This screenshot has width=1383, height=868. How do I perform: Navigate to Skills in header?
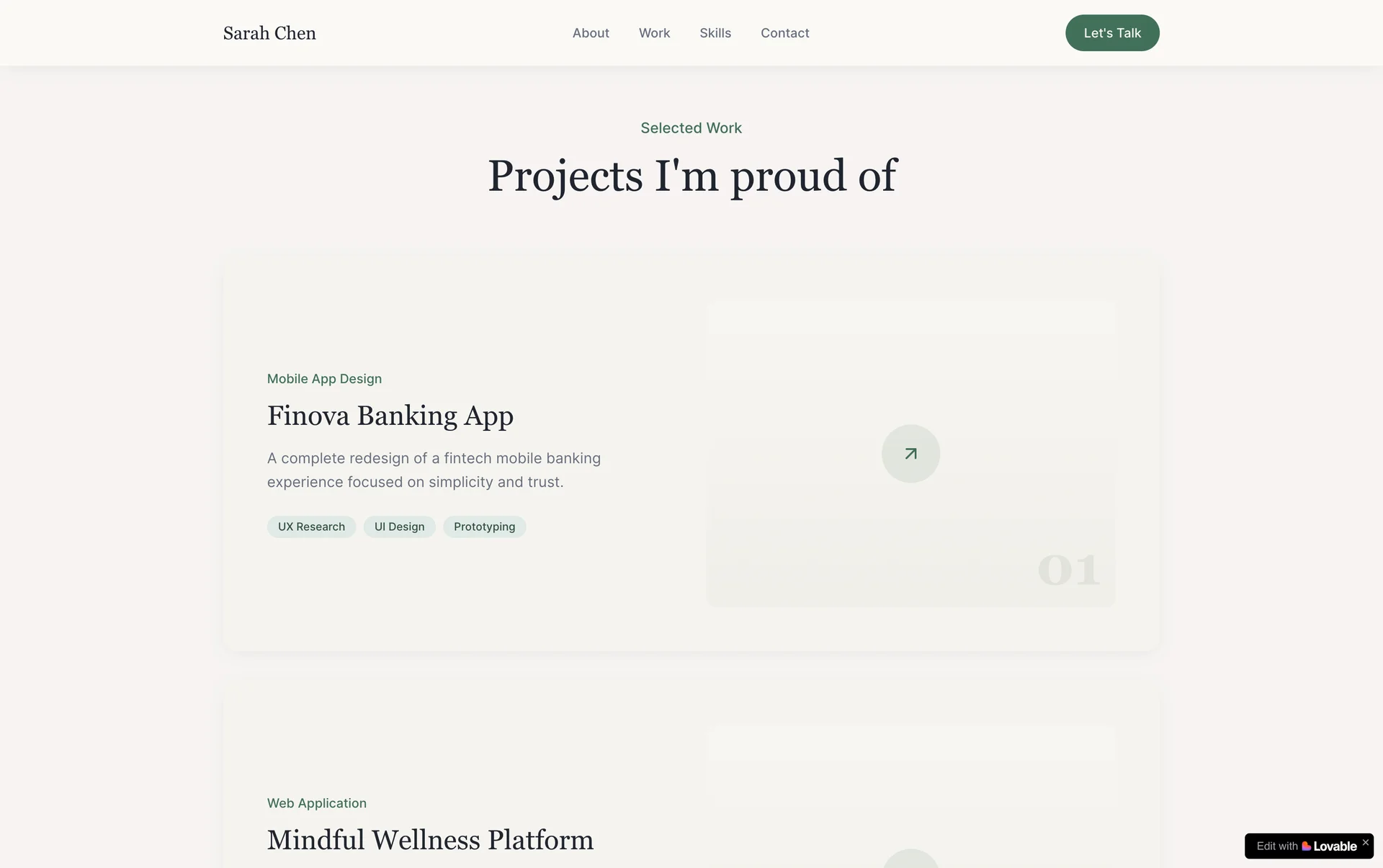[x=715, y=33]
